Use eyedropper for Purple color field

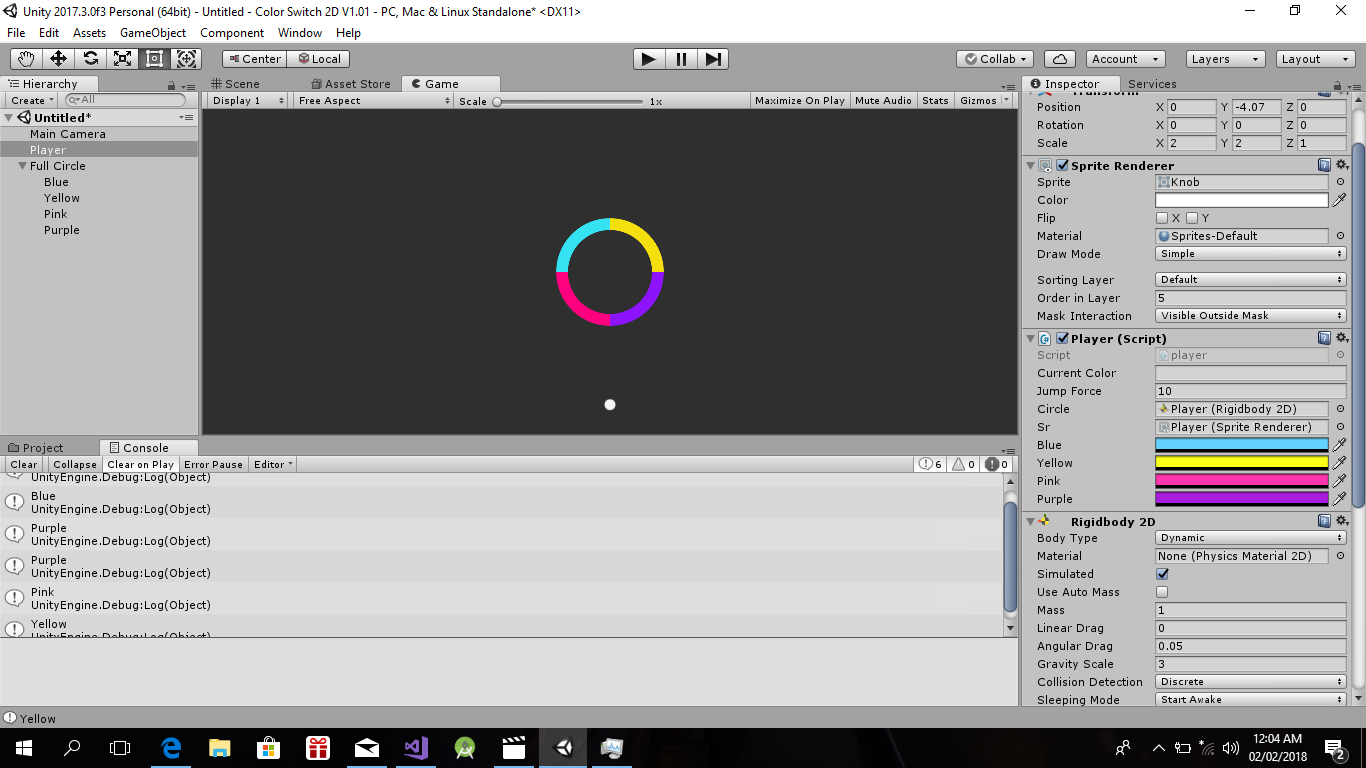click(1339, 499)
